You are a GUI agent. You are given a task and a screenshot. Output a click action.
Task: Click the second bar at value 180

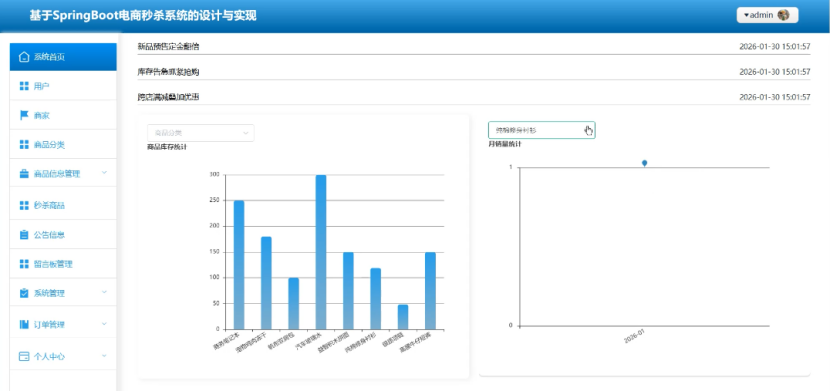click(266, 283)
